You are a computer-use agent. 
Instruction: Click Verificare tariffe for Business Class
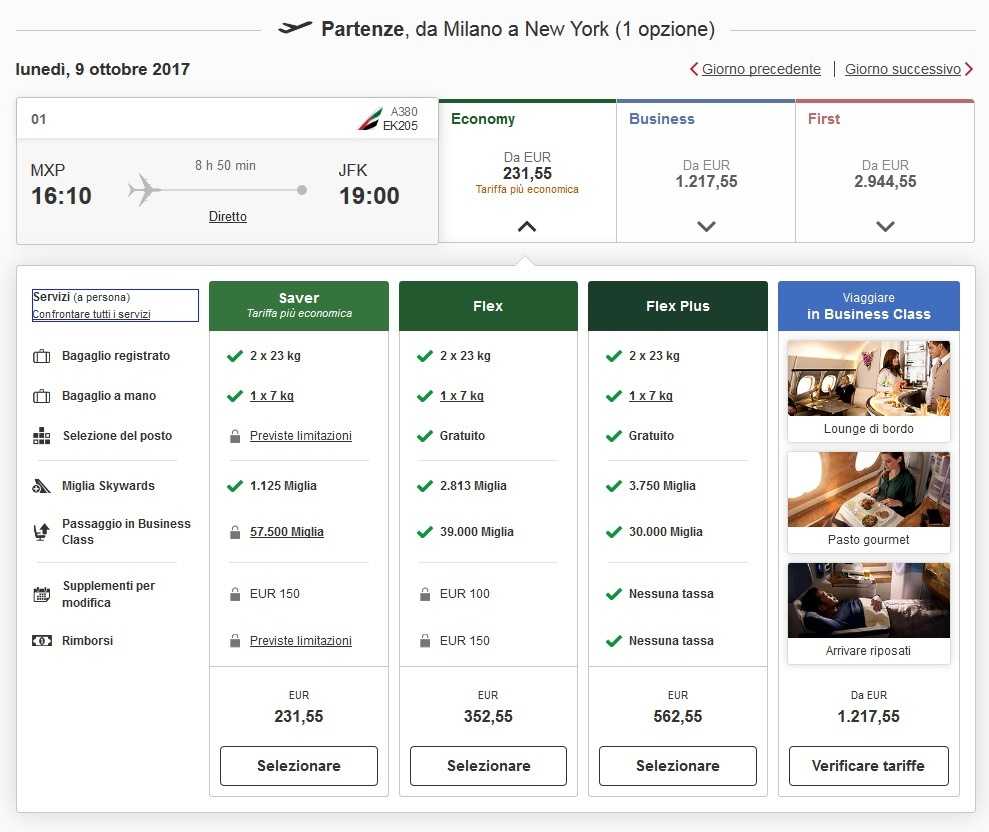[x=869, y=766]
